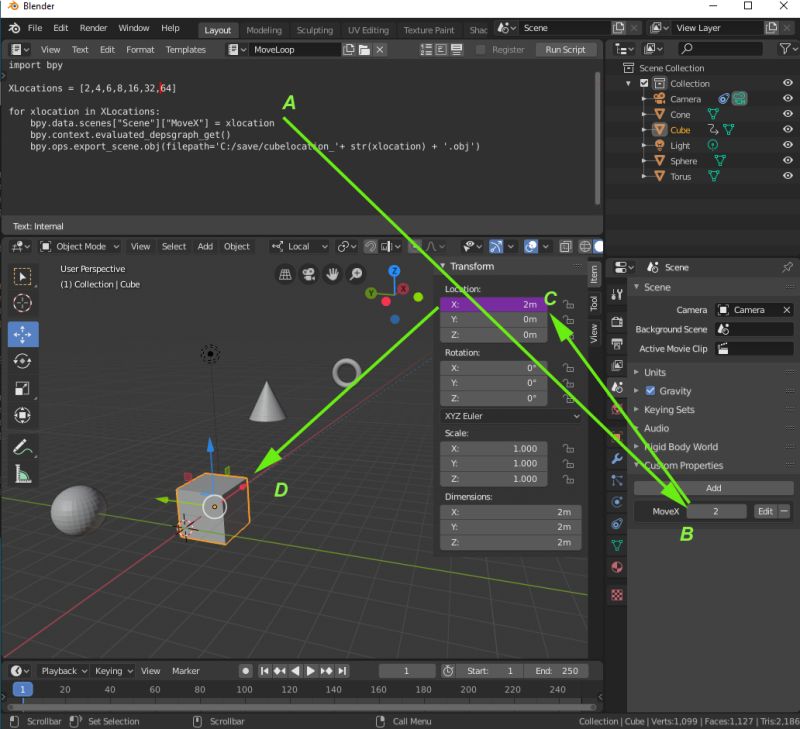
Task: Select the Annotate pencil tool
Action: pyautogui.click(x=22, y=447)
